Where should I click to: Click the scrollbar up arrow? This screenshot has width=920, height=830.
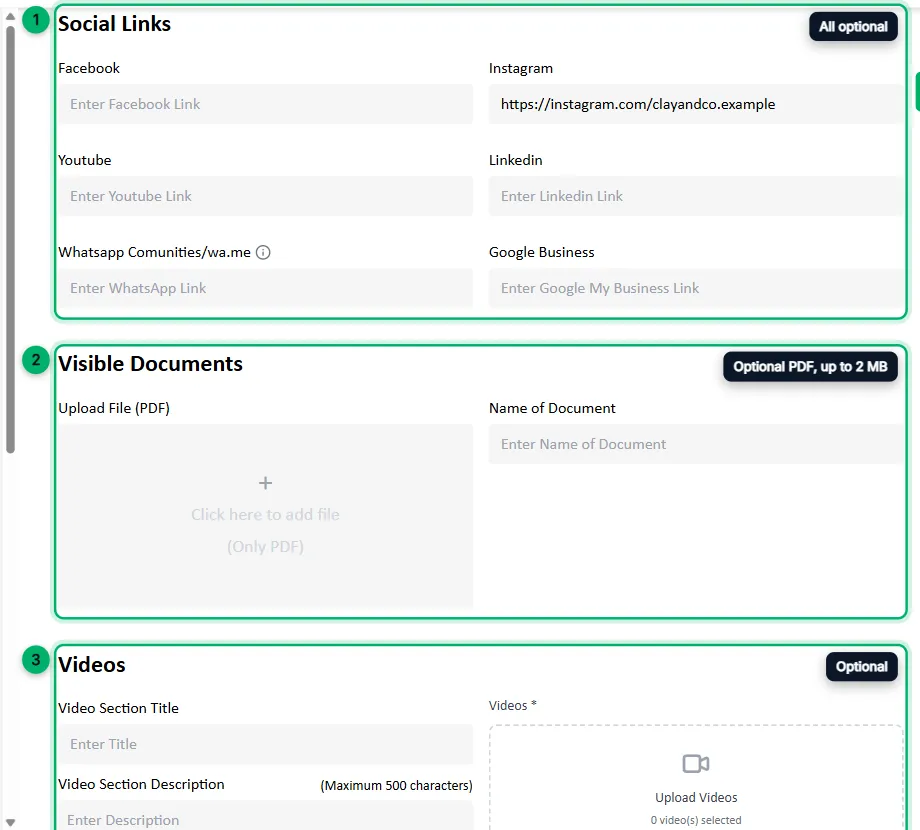tap(10, 16)
